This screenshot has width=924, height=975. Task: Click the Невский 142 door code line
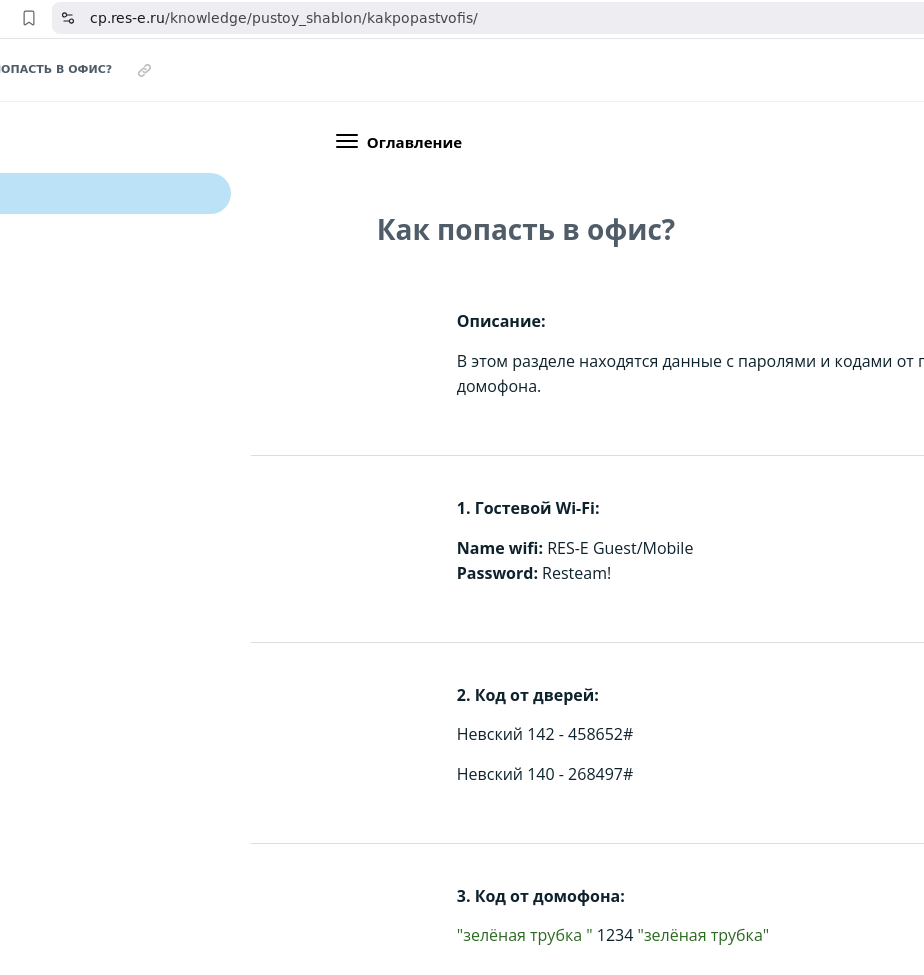[x=544, y=734]
